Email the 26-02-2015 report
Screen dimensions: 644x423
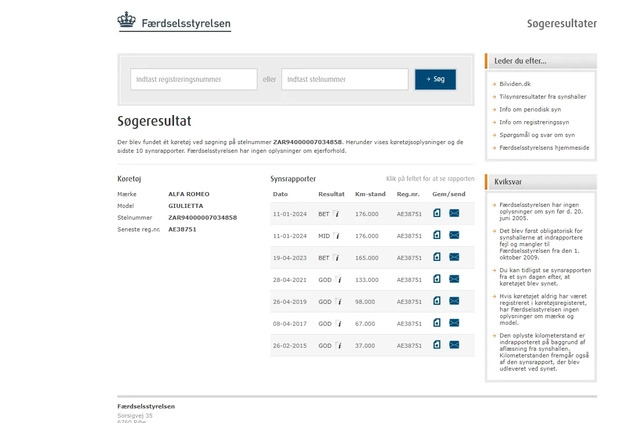tap(454, 345)
